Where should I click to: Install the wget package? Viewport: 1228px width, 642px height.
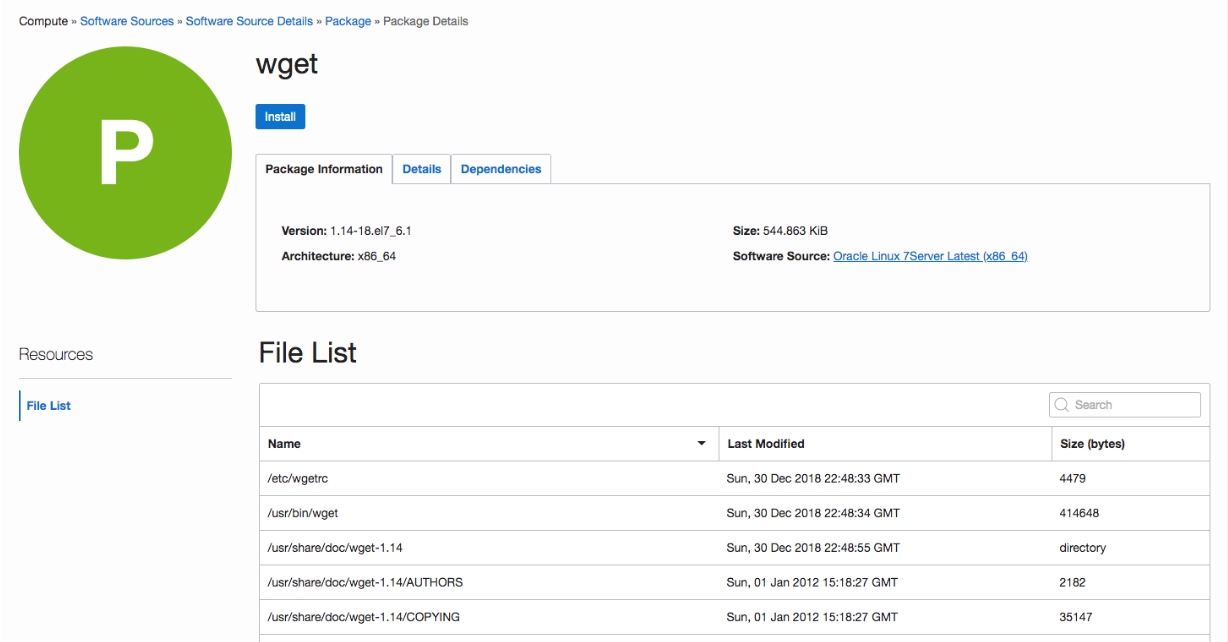click(x=280, y=117)
